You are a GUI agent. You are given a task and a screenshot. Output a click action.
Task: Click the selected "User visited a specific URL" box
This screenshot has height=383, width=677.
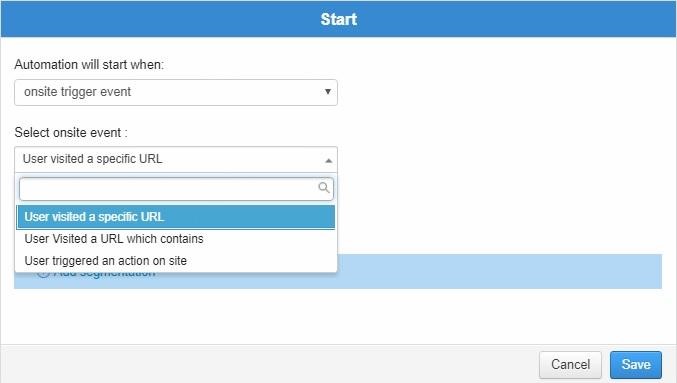[x=176, y=159]
